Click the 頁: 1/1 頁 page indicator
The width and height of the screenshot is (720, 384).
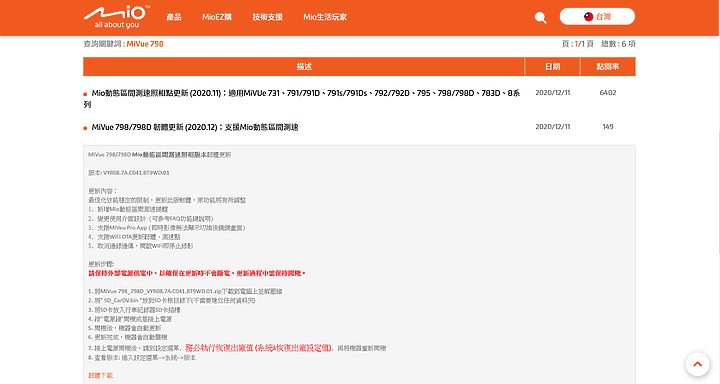click(578, 44)
